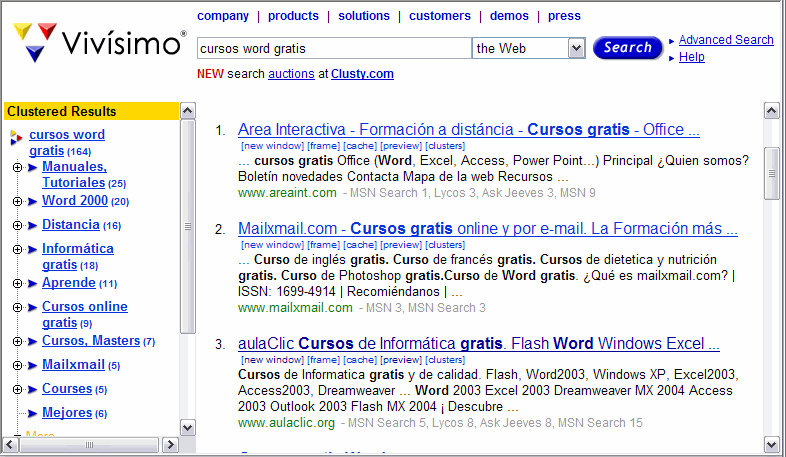Image resolution: width=786 pixels, height=457 pixels.
Task: Open the customers menu
Action: [x=440, y=16]
